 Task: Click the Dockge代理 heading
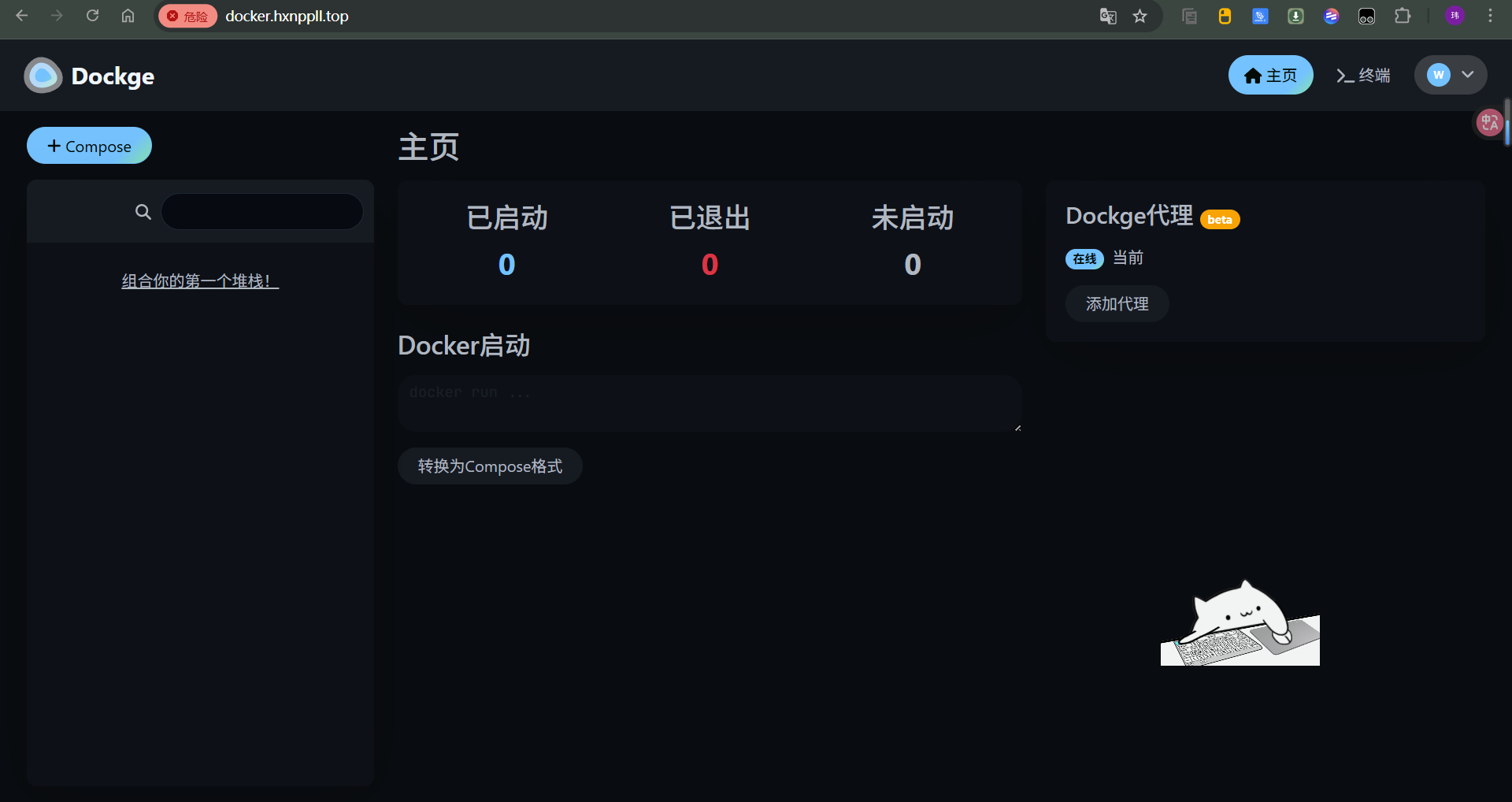1129,216
